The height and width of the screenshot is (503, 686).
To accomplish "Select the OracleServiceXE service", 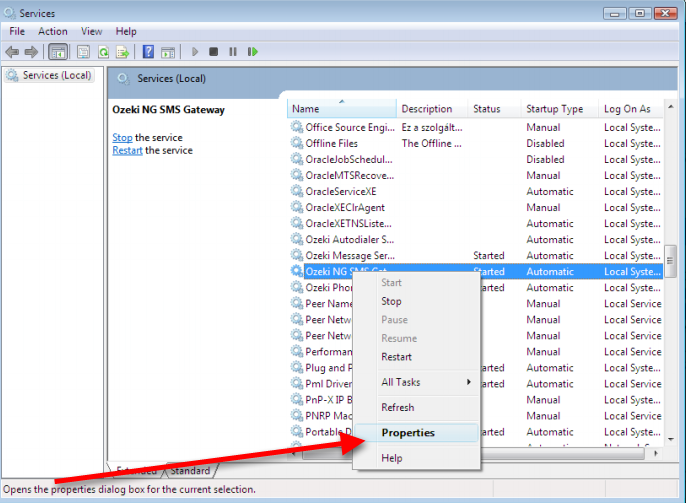I will pos(476,191).
